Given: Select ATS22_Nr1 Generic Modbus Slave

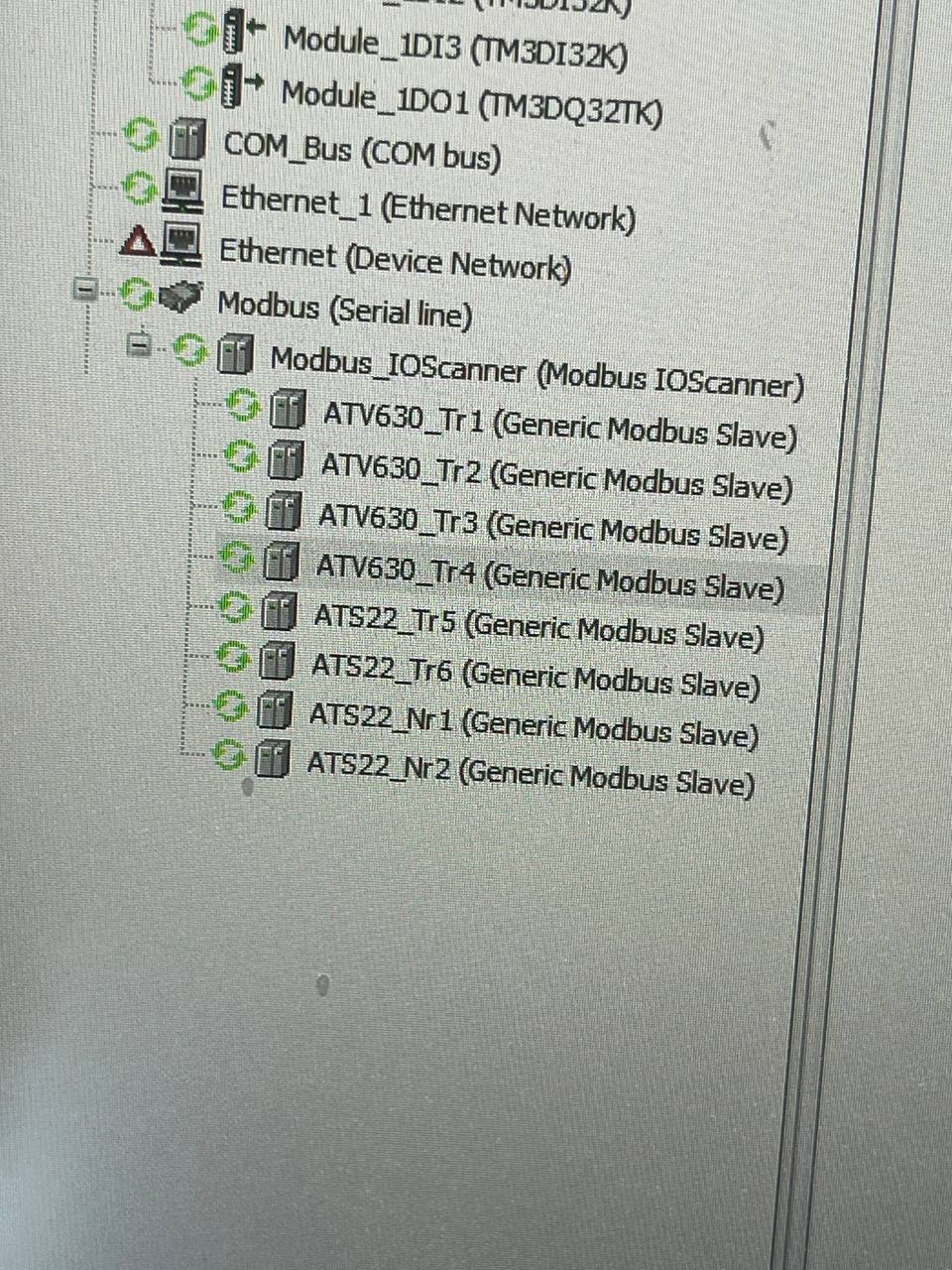Looking at the screenshot, I should pos(534,723).
